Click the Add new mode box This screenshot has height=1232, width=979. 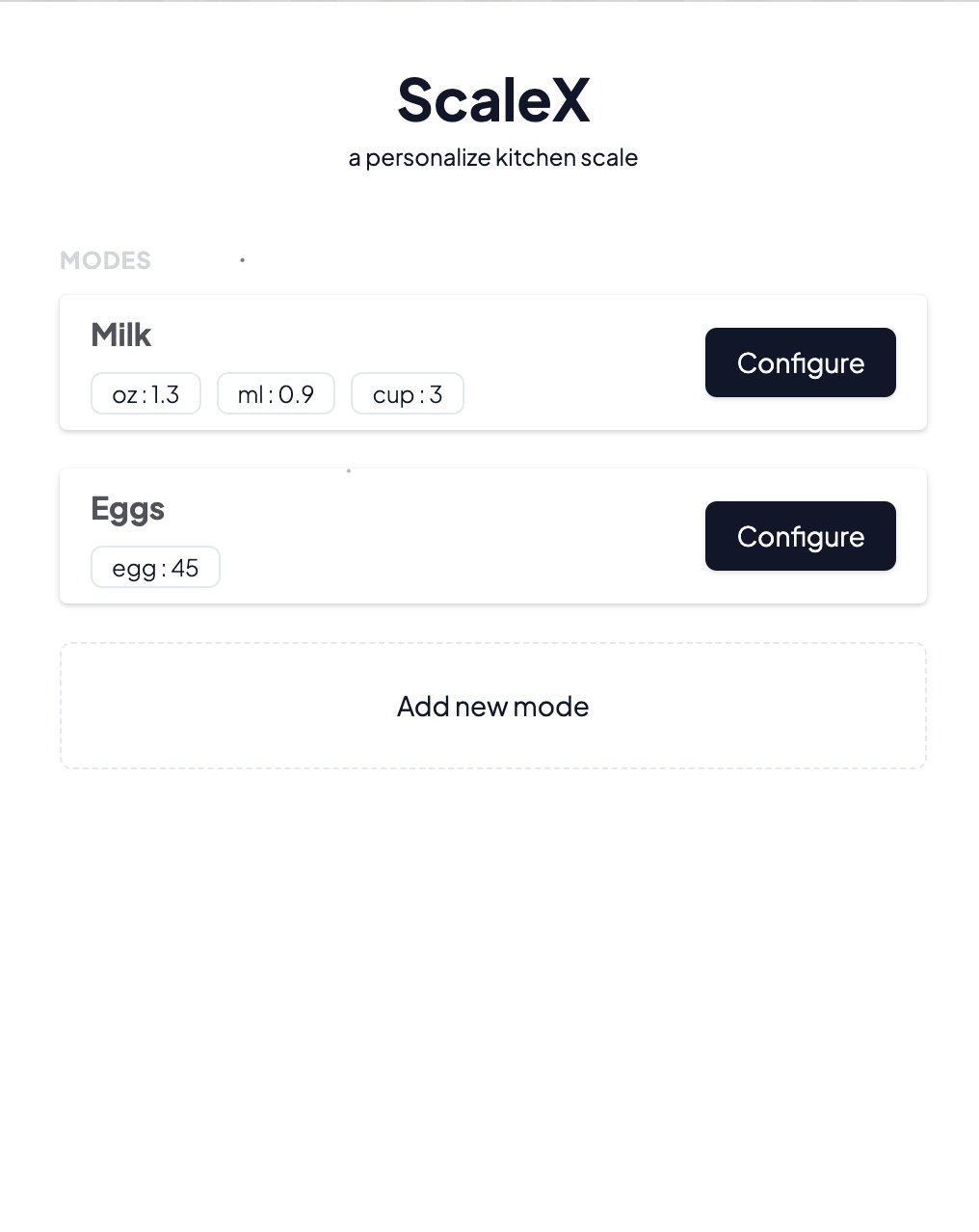click(492, 706)
